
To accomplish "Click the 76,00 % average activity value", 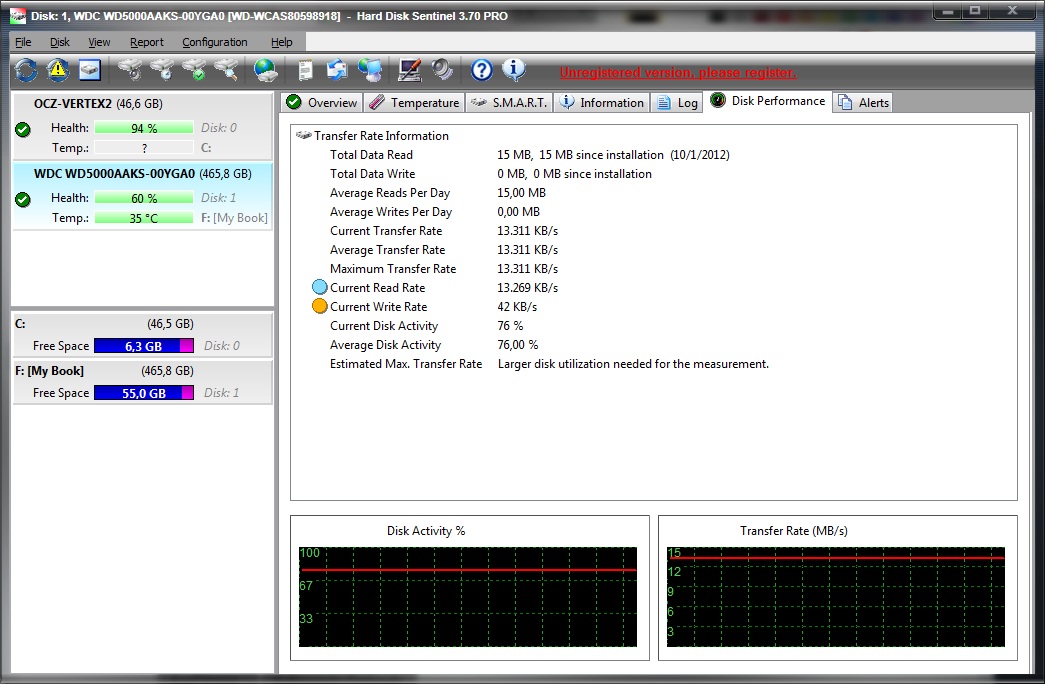I will [x=518, y=345].
